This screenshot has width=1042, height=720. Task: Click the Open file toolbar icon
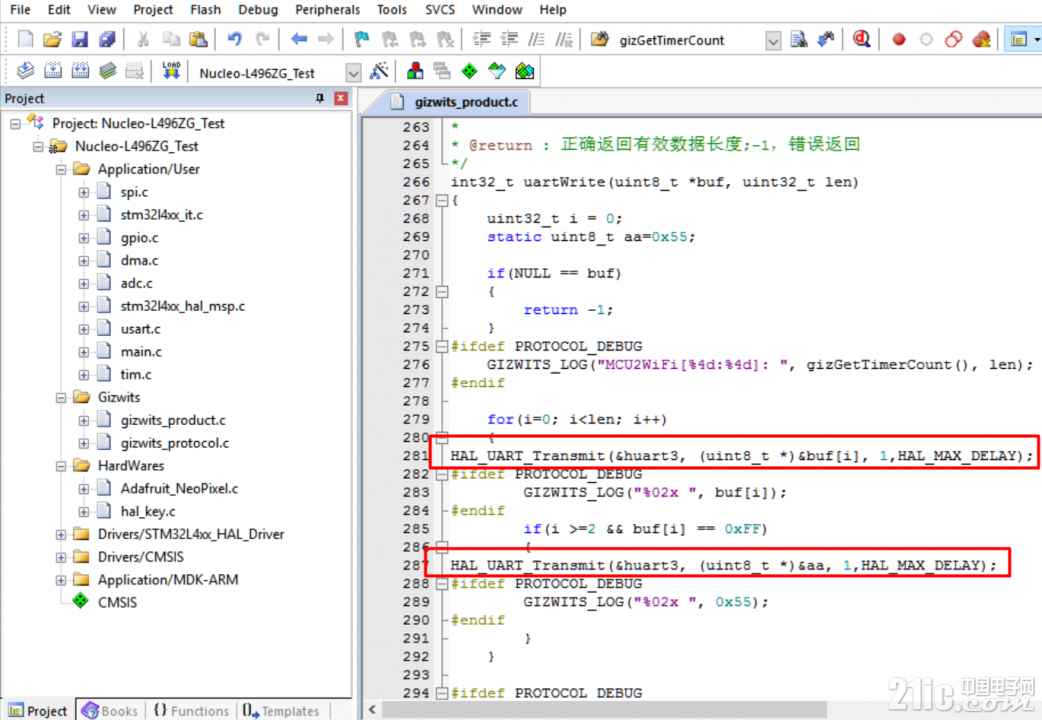pos(52,39)
